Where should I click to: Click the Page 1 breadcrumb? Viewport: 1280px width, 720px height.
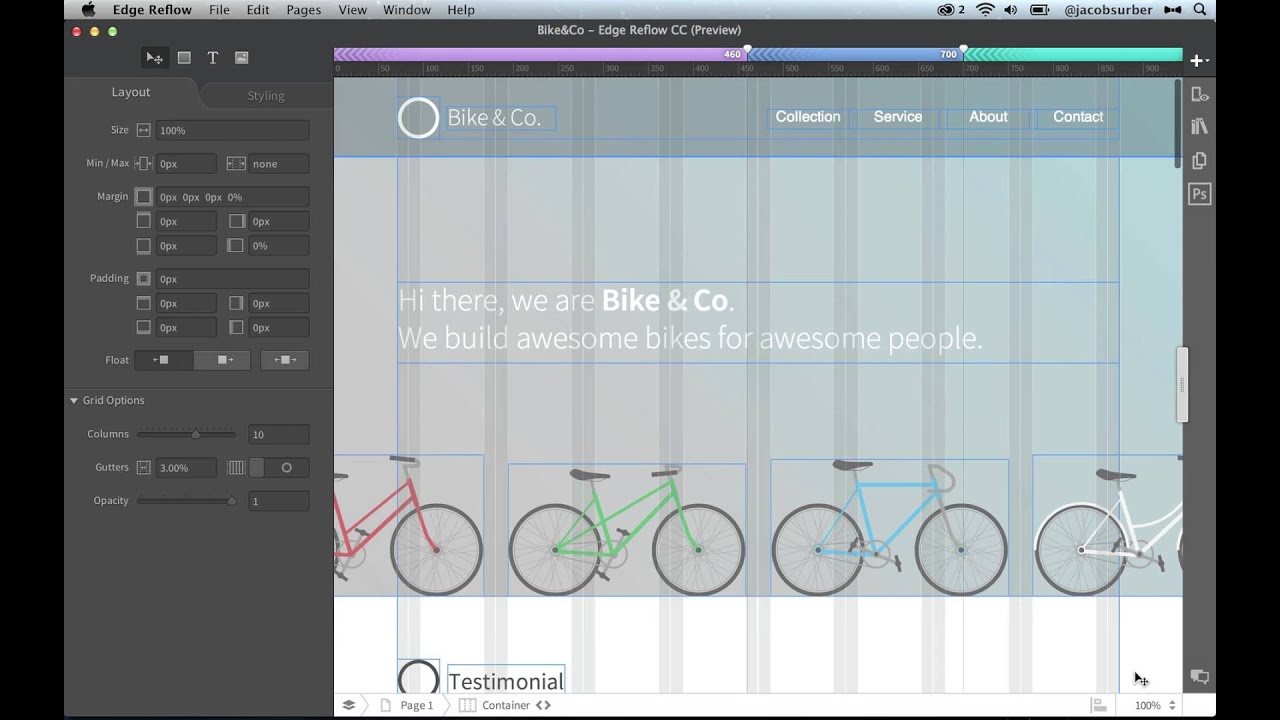[x=417, y=705]
